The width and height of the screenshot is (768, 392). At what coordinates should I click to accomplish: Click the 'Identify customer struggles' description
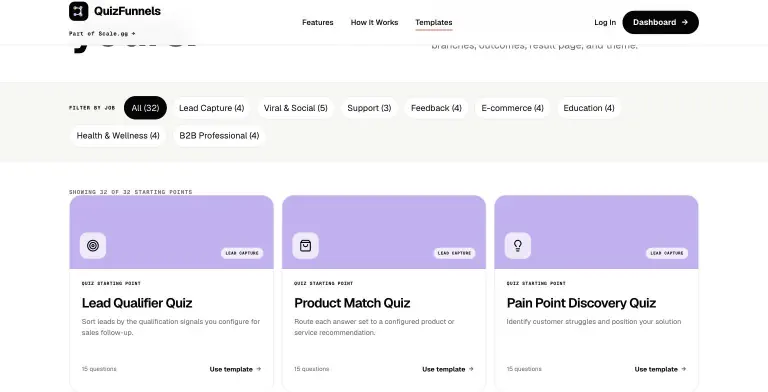click(x=594, y=322)
